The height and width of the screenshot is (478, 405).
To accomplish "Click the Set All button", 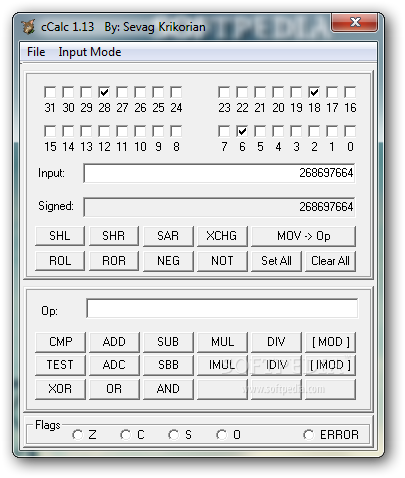I will pyautogui.click(x=276, y=261).
